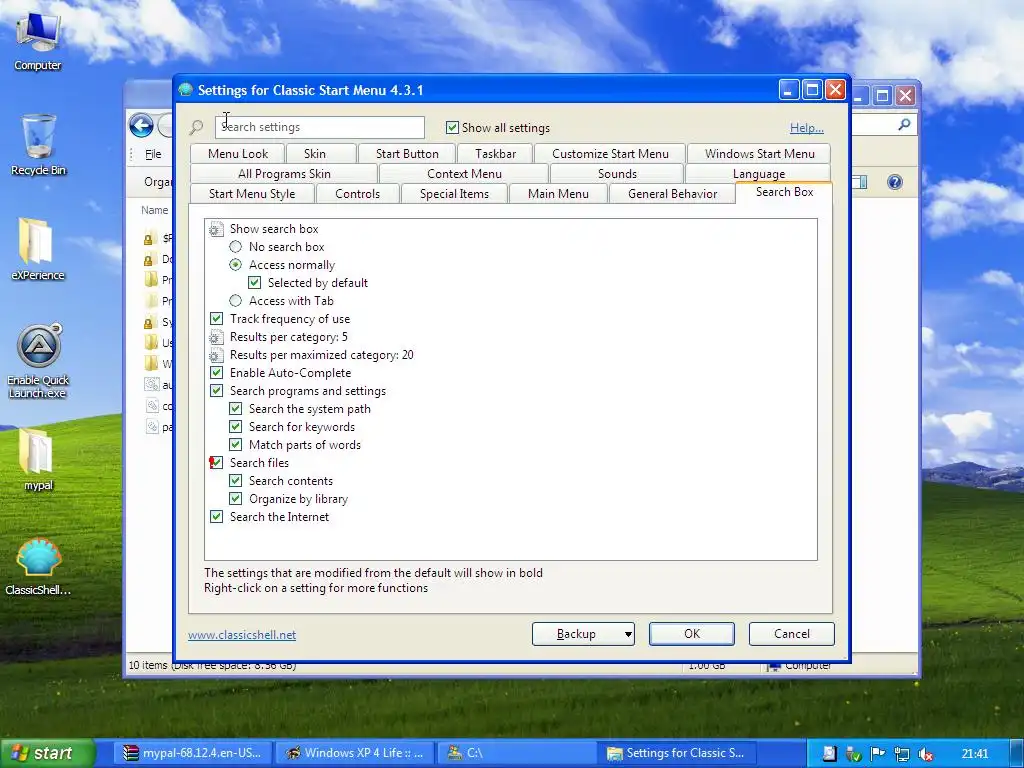Switch to Windows XP 4 Life taskbar item

(354, 753)
